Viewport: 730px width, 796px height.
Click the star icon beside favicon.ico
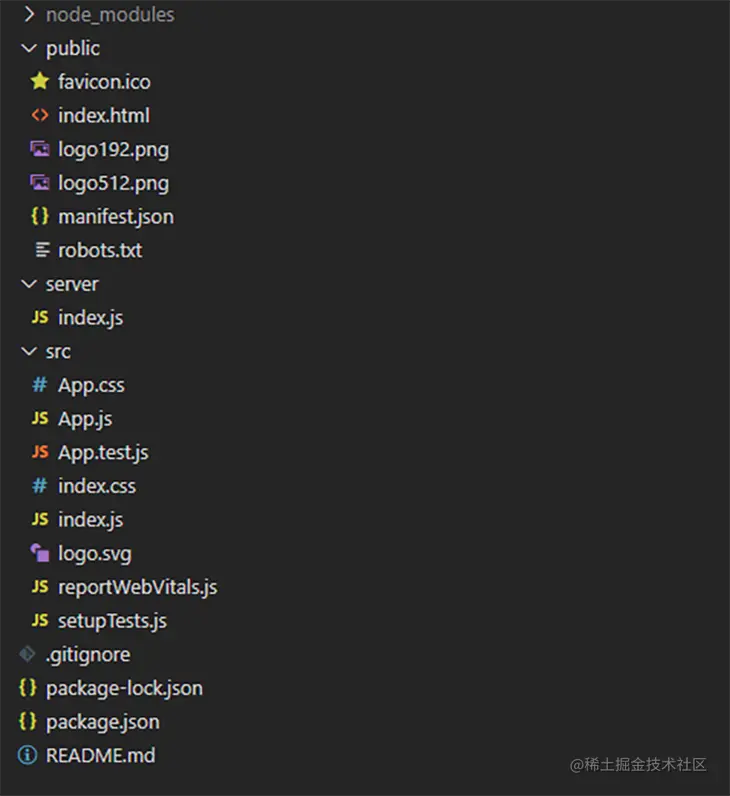(x=40, y=81)
